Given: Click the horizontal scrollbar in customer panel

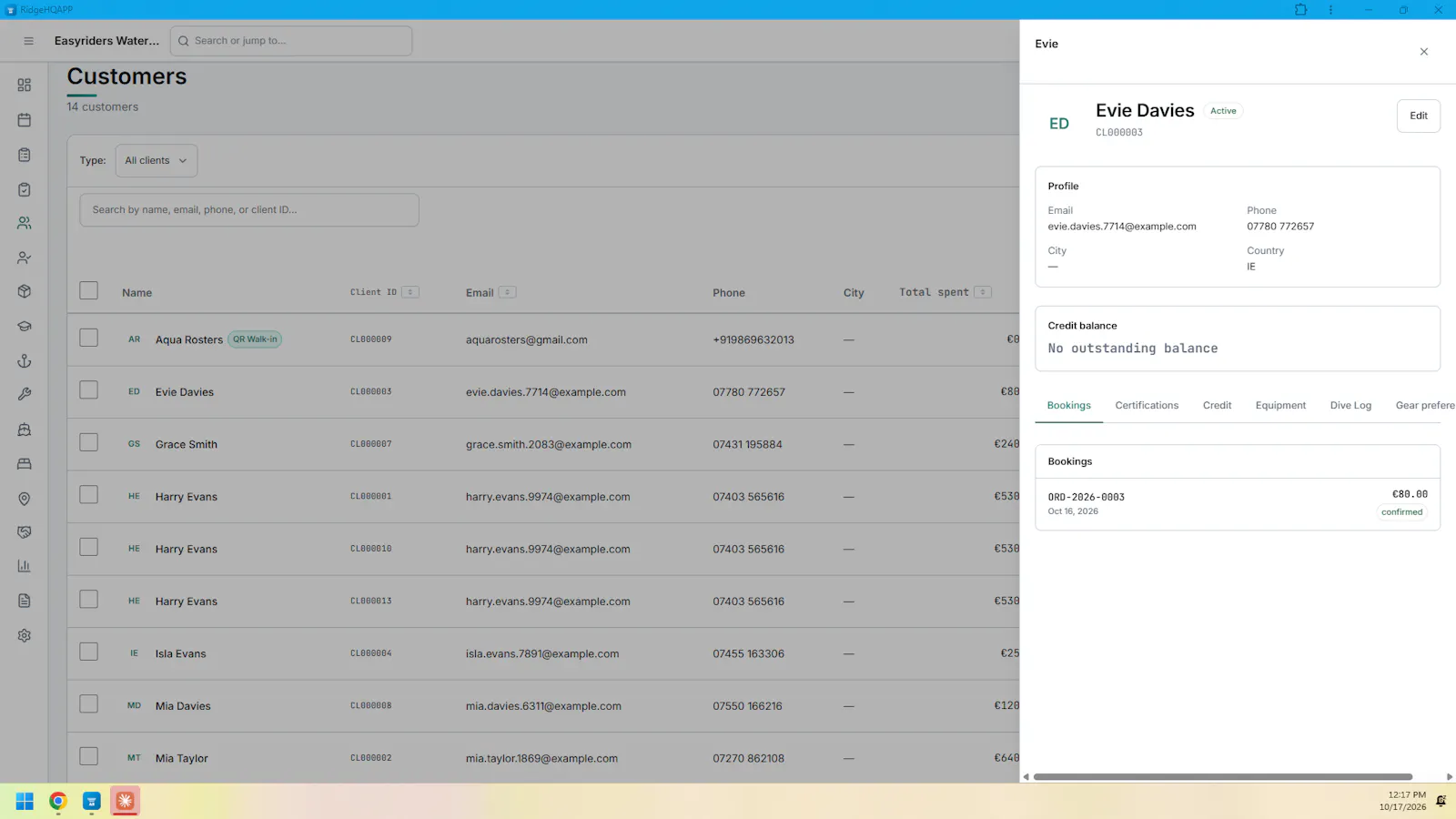Looking at the screenshot, I should (1222, 777).
